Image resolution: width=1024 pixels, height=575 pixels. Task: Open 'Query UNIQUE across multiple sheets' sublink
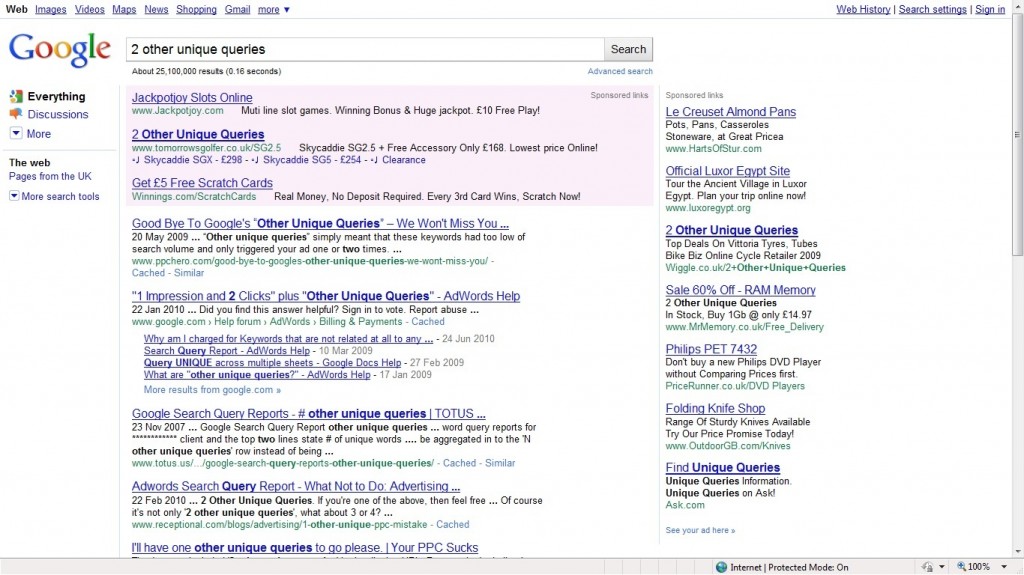pos(272,363)
